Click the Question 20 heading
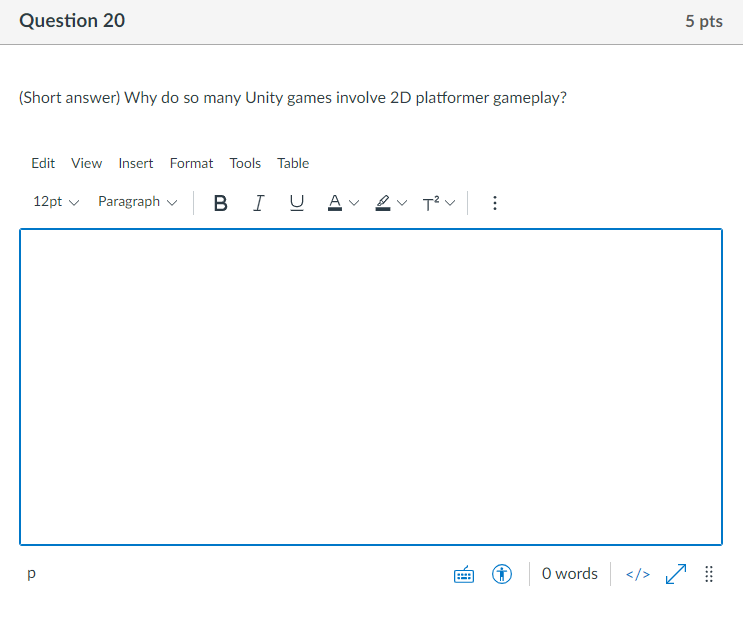The width and height of the screenshot is (743, 619). click(72, 21)
